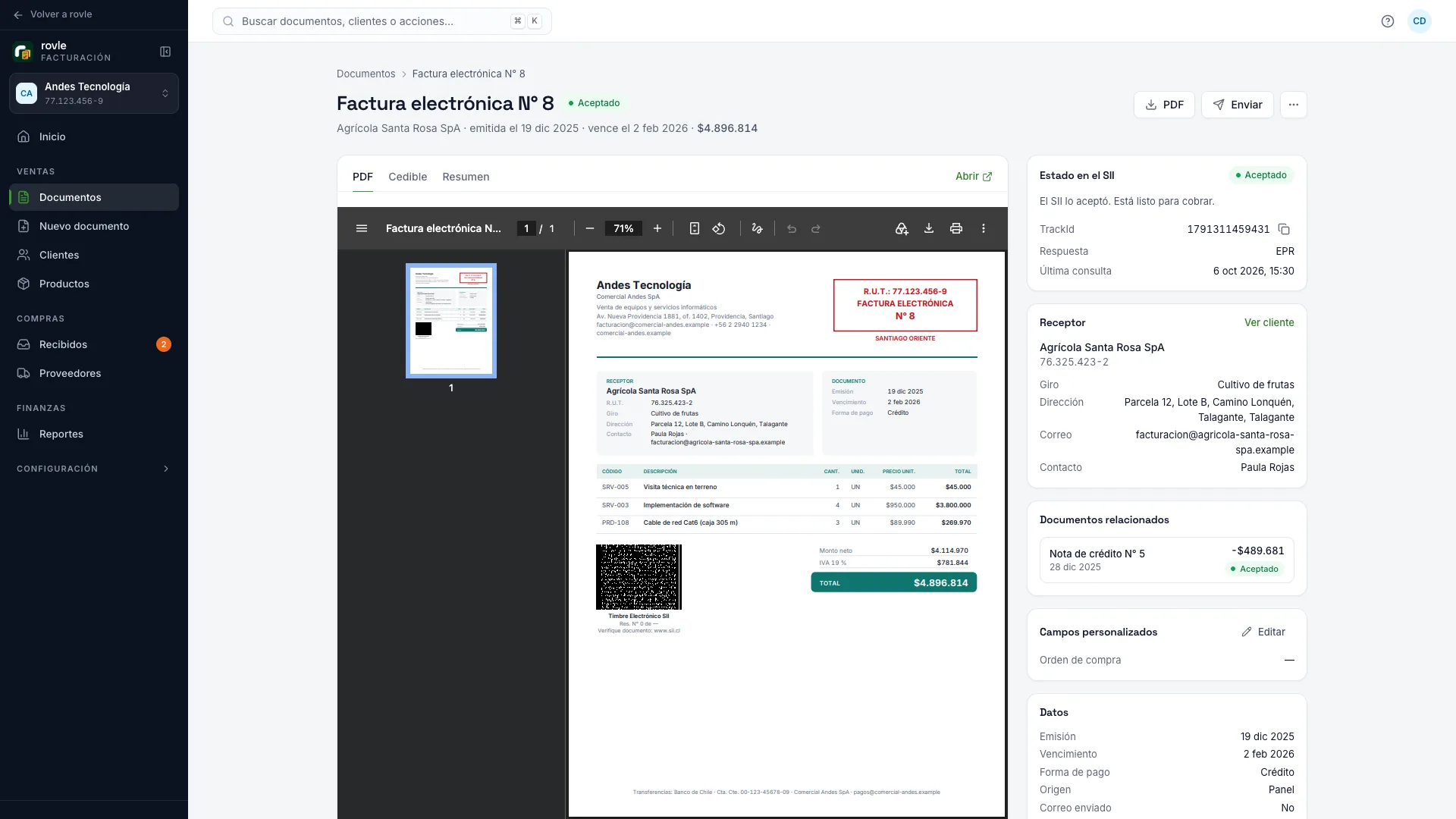Open Clientes in the sidebar
The image size is (1456, 819).
coord(94,255)
